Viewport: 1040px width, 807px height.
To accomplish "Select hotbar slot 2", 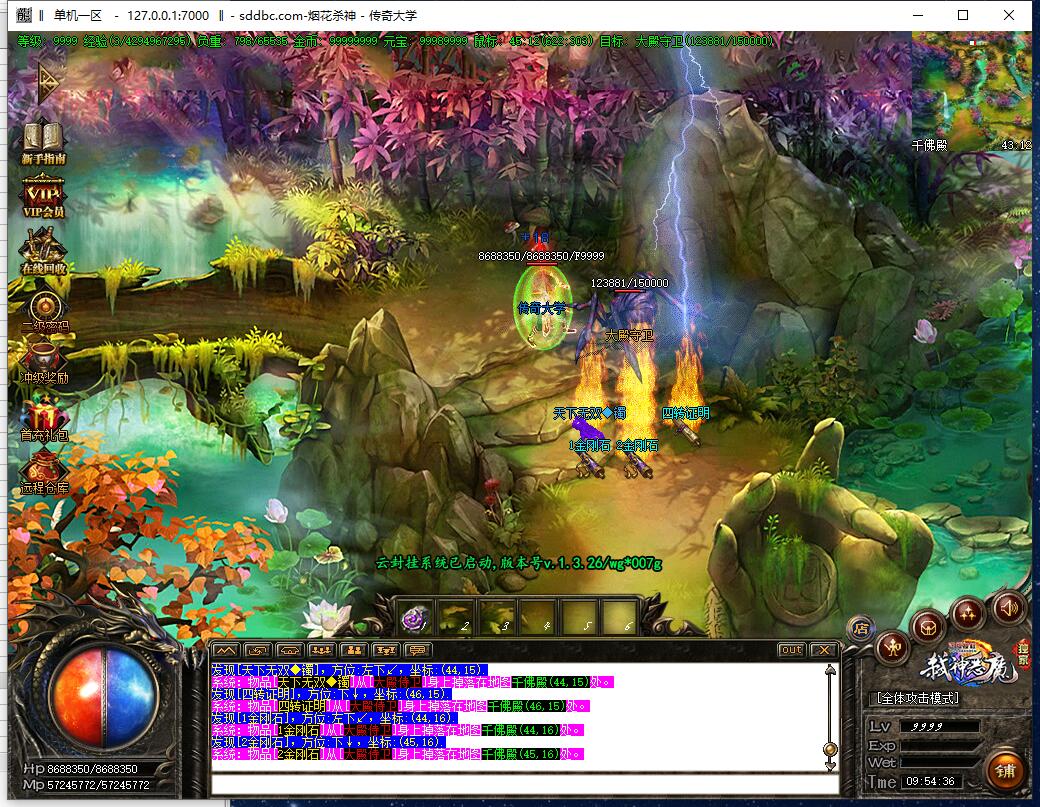I will pos(457,620).
